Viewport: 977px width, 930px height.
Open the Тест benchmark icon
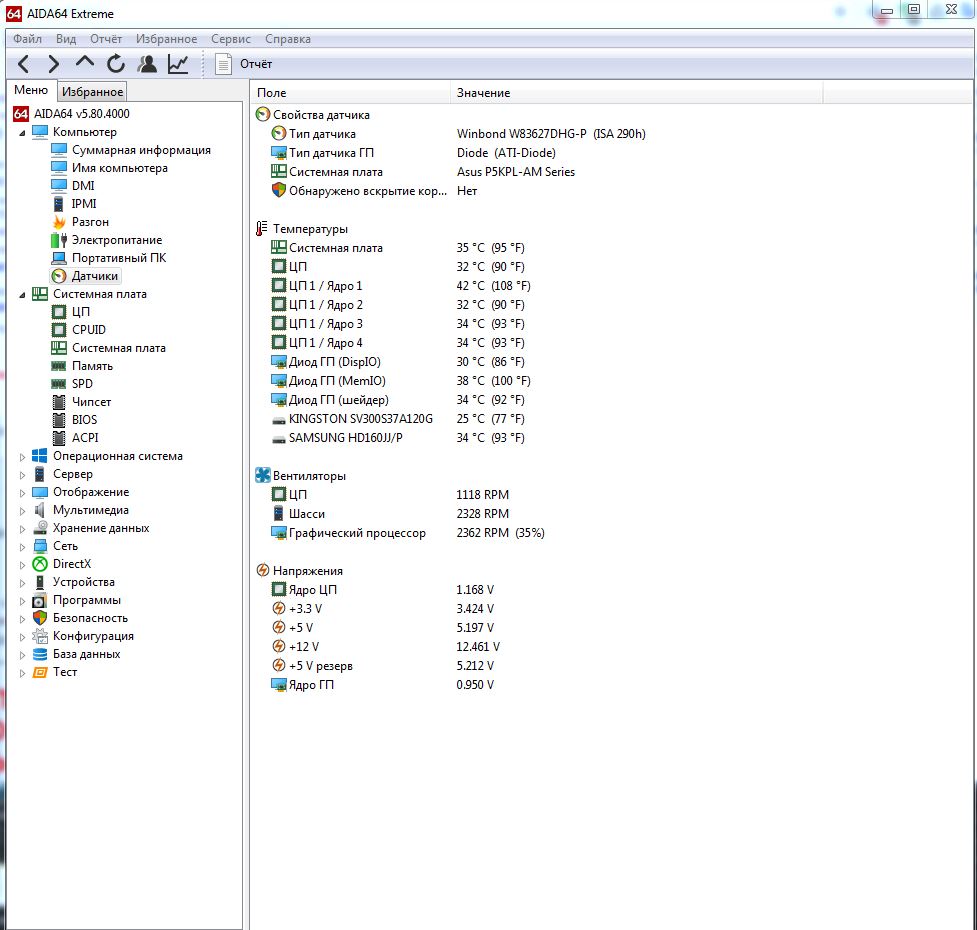40,672
